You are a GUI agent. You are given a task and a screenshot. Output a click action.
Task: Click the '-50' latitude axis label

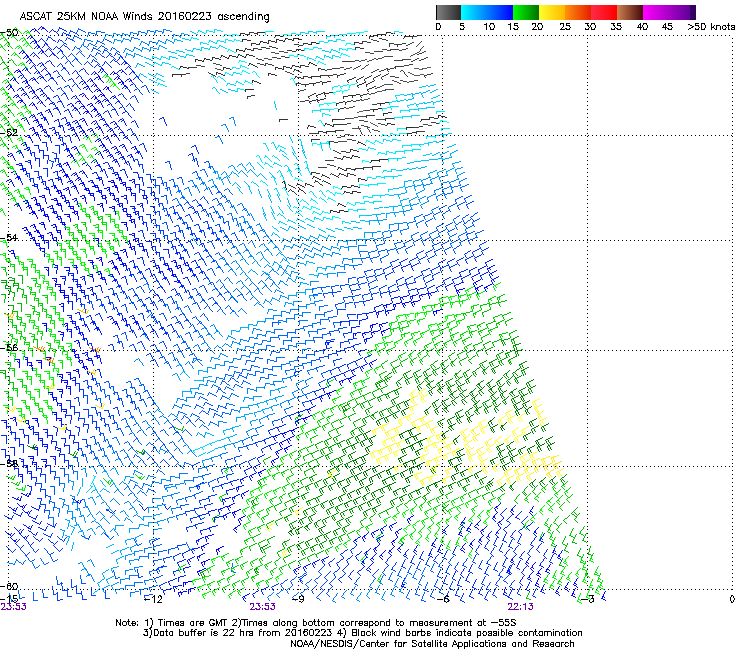9,33
